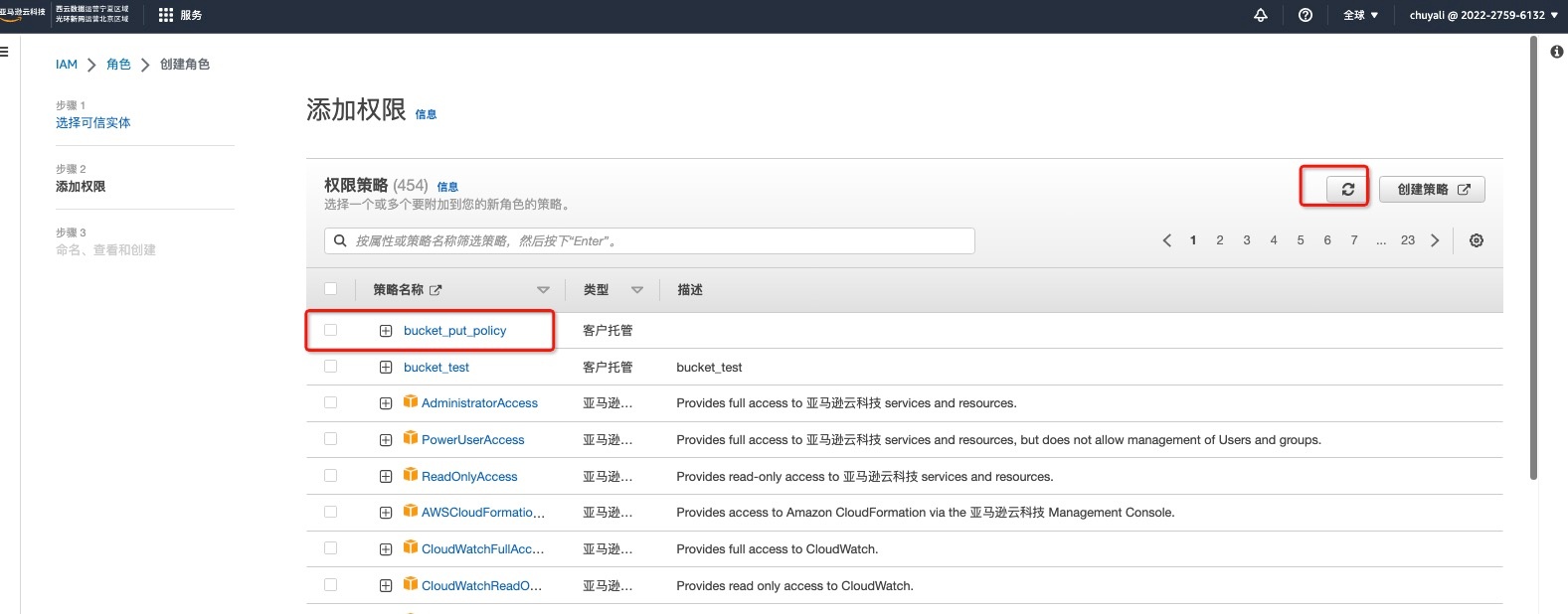Select all policies header checkbox
Image resolution: width=1568 pixels, height=614 pixels.
[330, 289]
